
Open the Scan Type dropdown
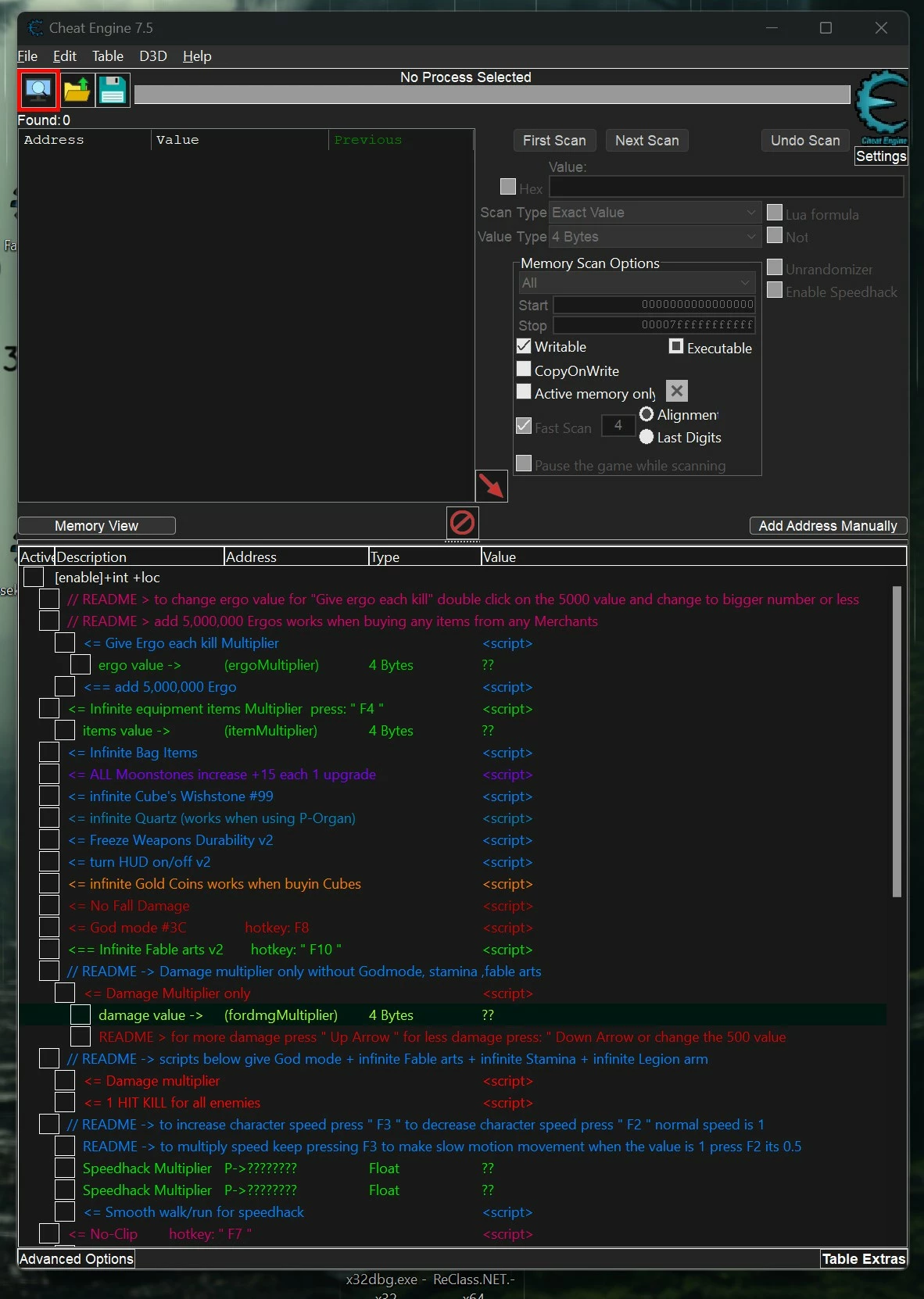[654, 213]
